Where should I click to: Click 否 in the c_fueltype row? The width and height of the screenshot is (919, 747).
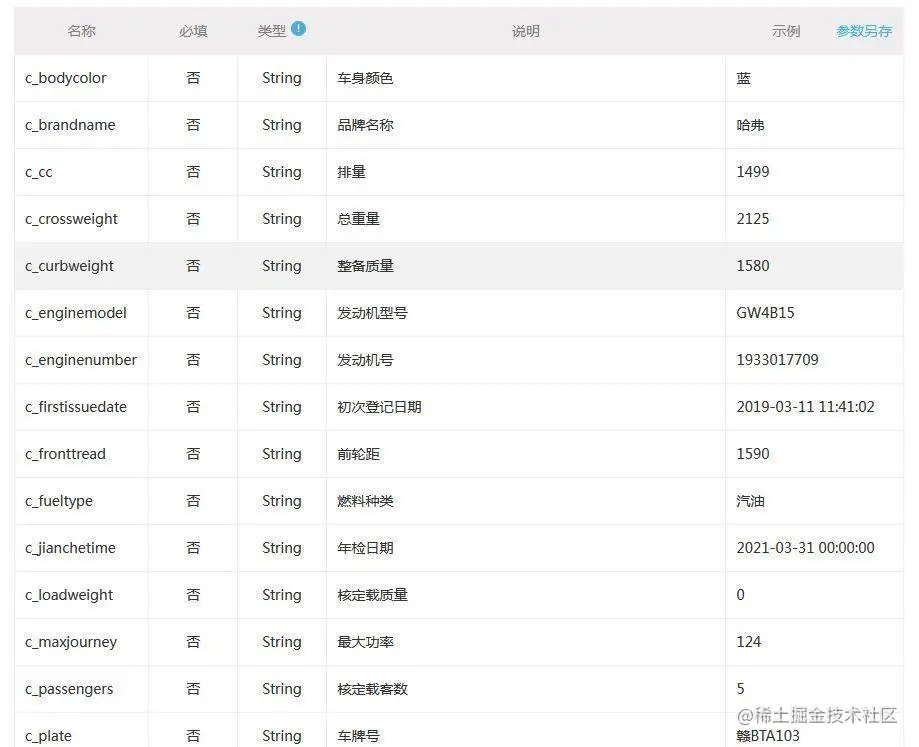[x=193, y=501]
